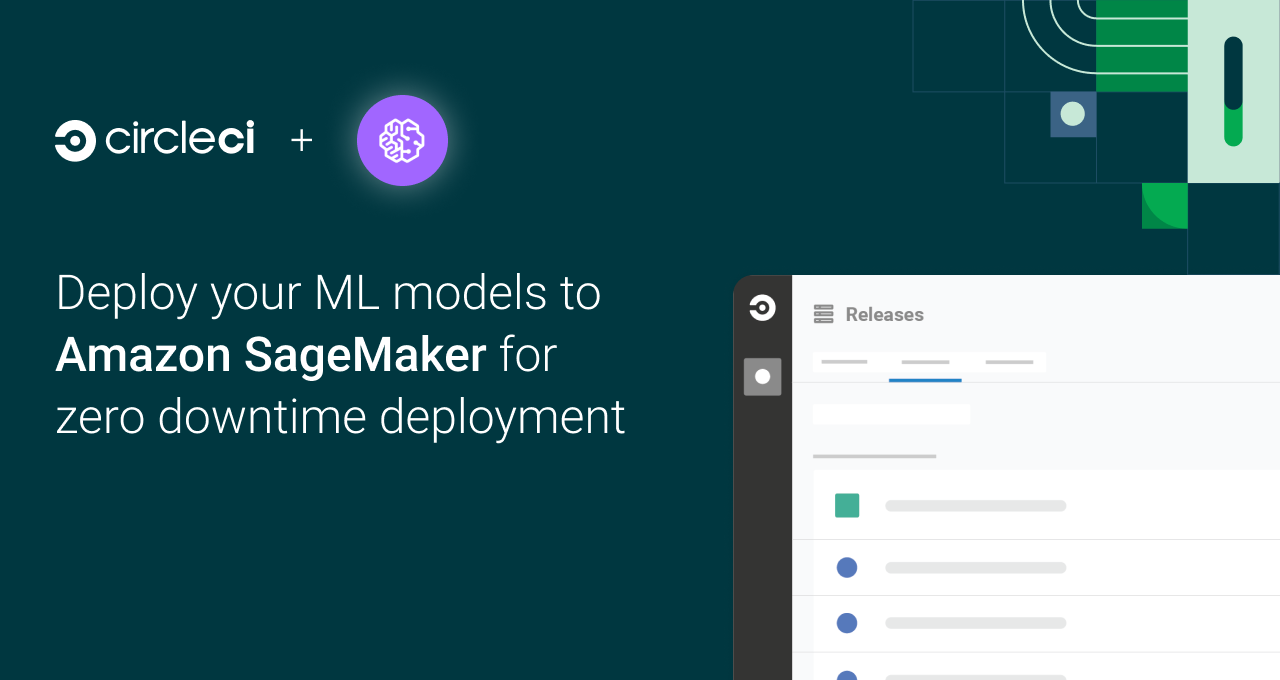Screen dimensions: 1280x680
Task: Click the white circle icon in the sidebar
Action: [762, 377]
